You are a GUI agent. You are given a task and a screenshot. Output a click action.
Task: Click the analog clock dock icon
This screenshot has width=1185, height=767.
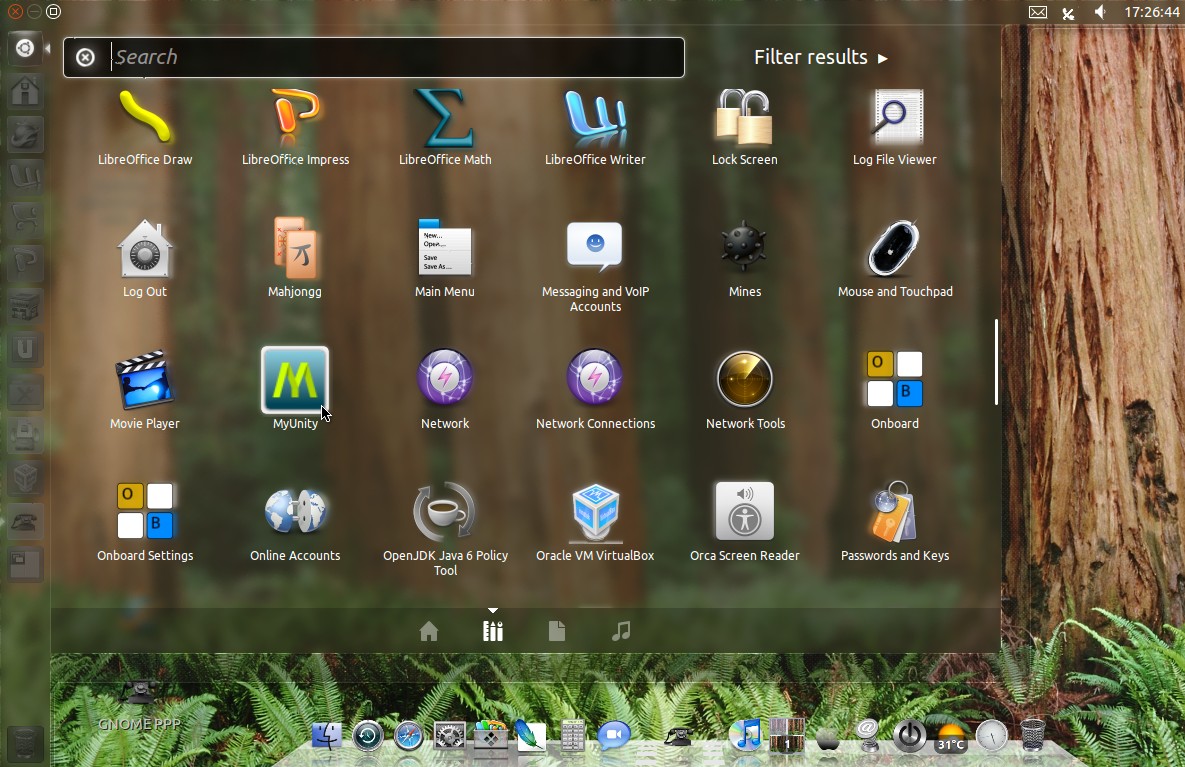[x=992, y=735]
